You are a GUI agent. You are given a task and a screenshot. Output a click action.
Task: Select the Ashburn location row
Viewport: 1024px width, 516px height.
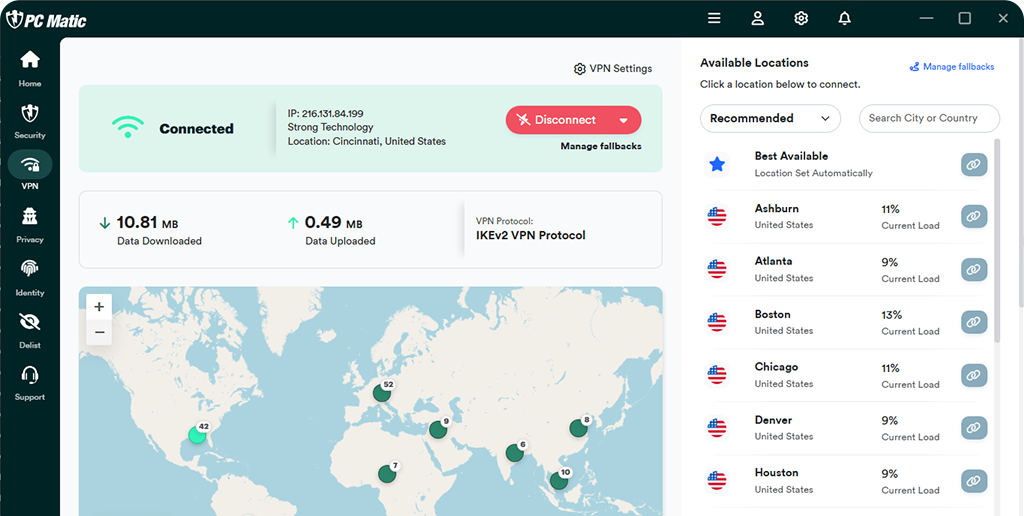[x=846, y=217]
